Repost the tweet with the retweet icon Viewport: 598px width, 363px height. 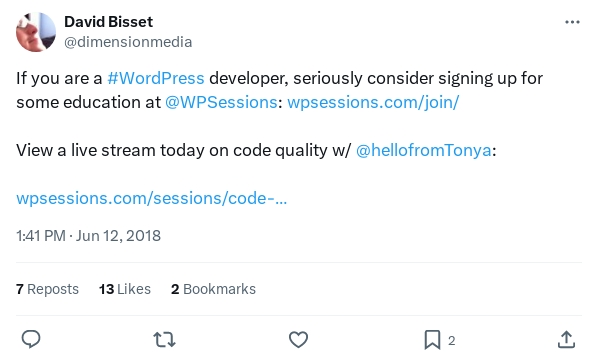pos(164,339)
